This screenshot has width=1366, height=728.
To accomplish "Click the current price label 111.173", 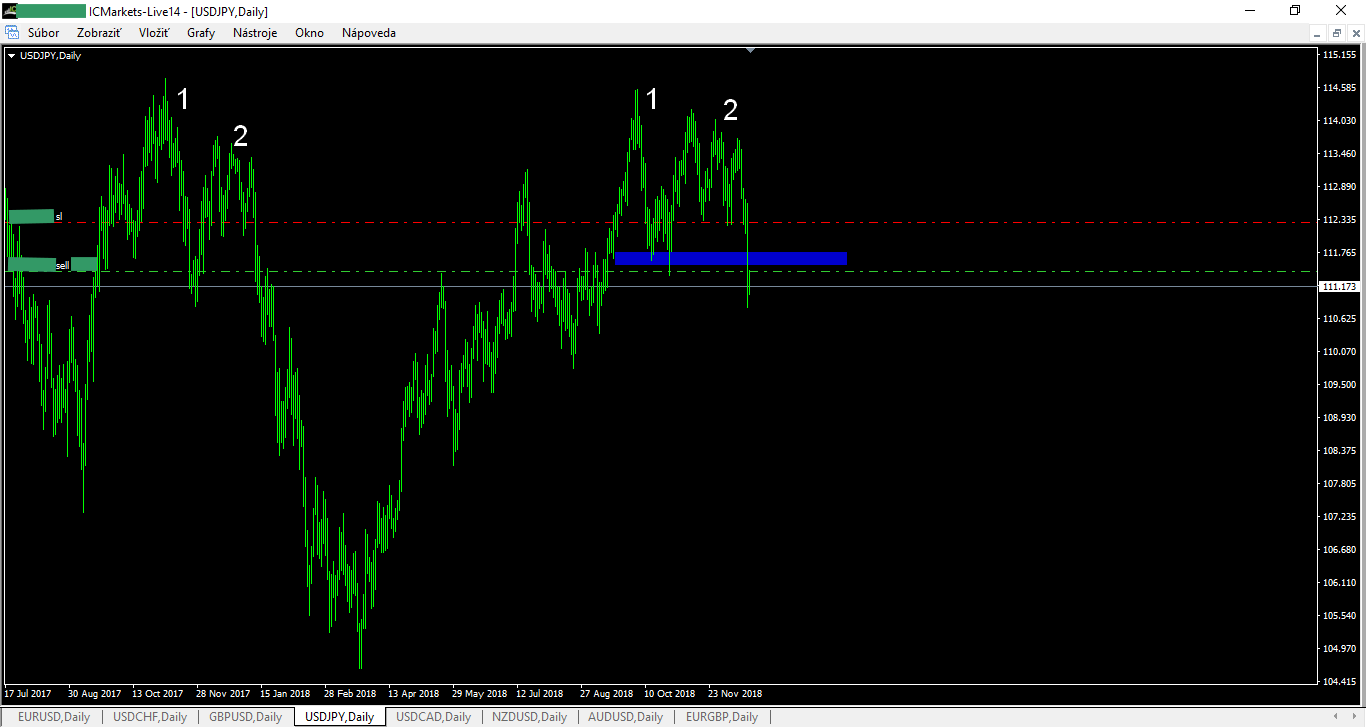I will (1340, 287).
